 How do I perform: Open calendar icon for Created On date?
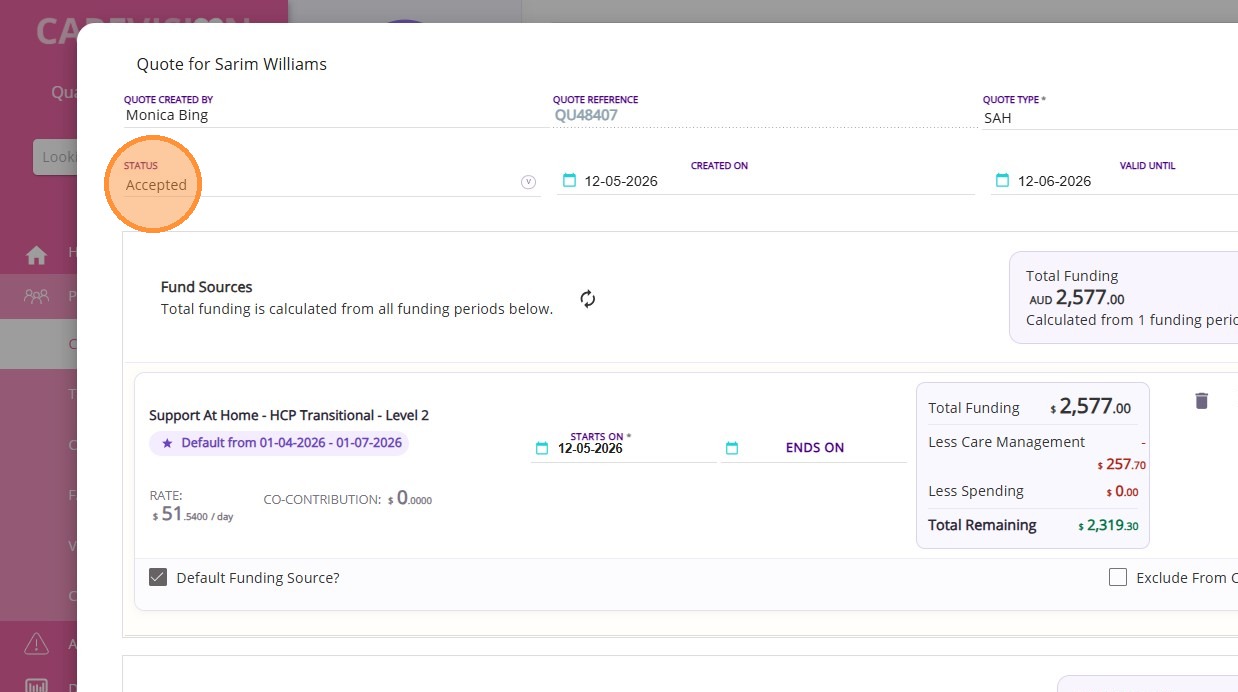(x=569, y=180)
